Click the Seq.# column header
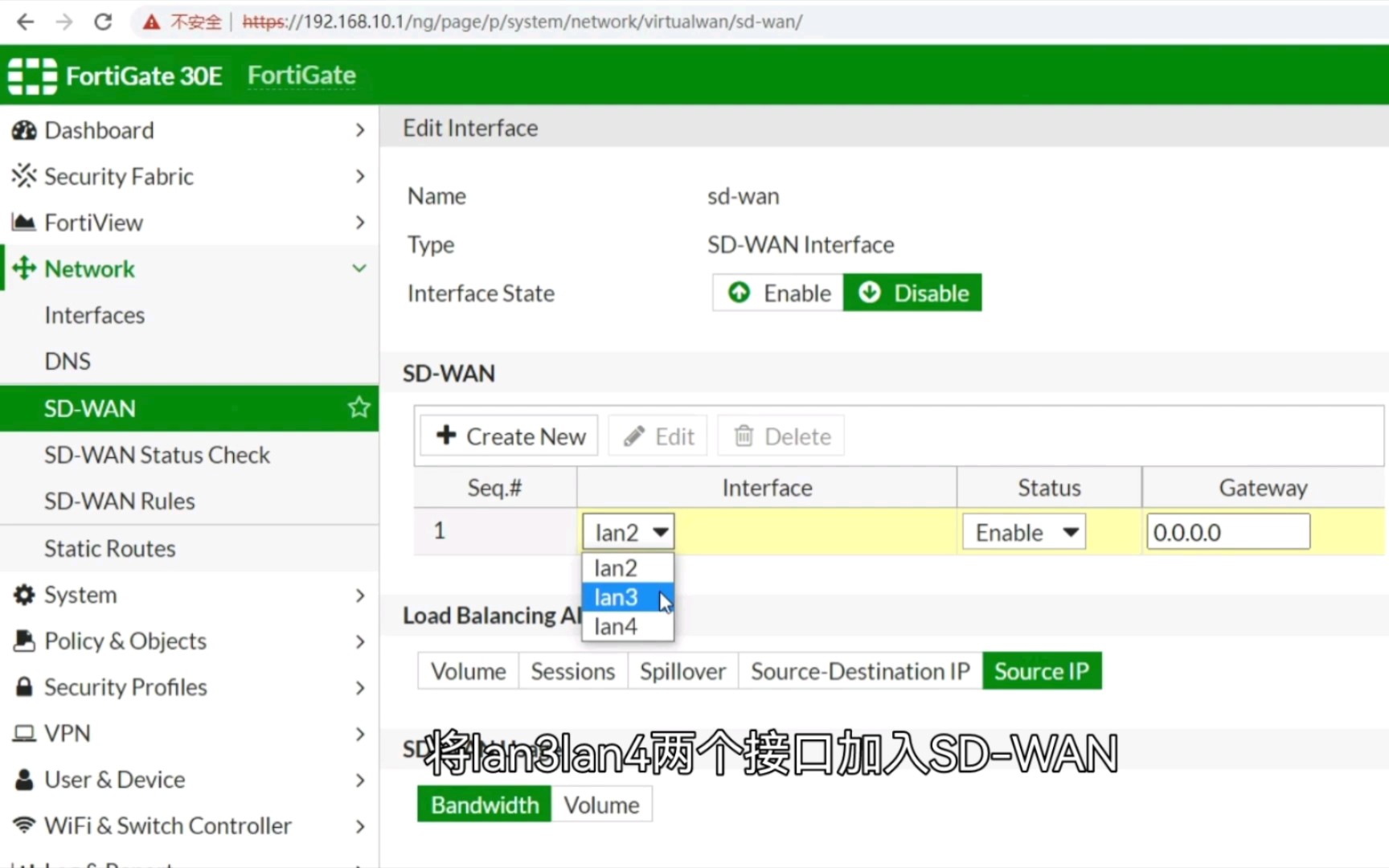Viewport: 1389px width, 868px height. 495,488
